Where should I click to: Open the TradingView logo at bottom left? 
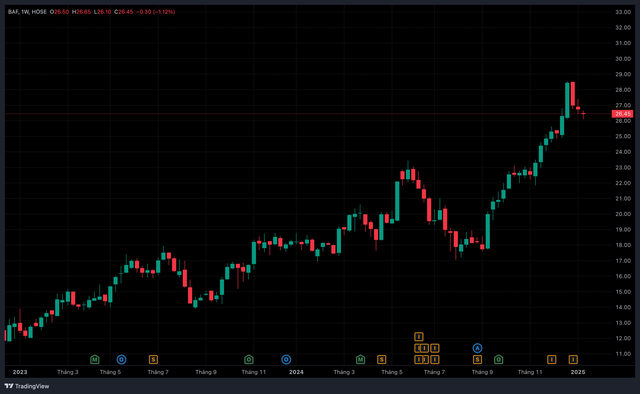pyautogui.click(x=27, y=386)
